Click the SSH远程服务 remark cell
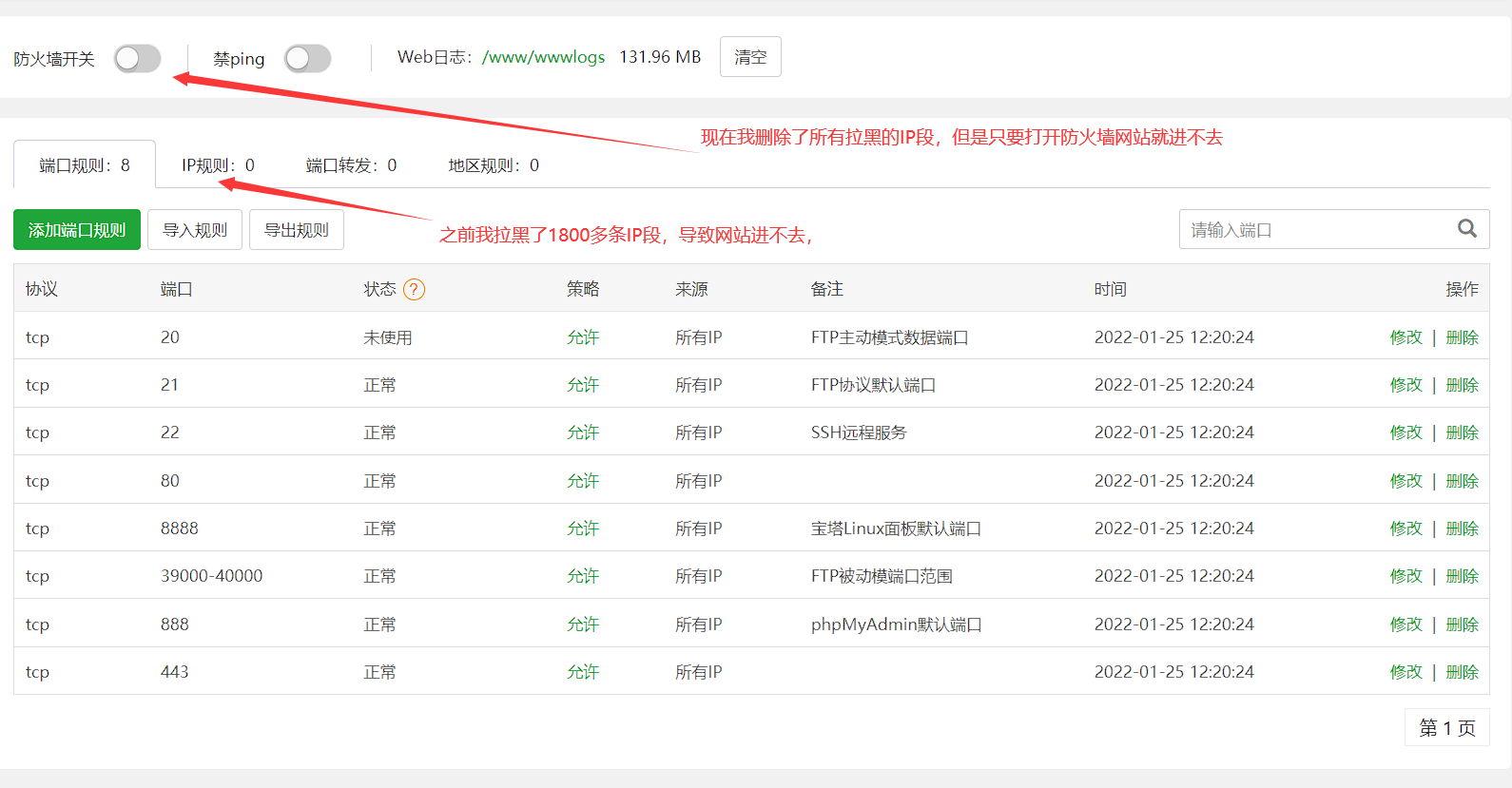1512x788 pixels. pyautogui.click(x=859, y=432)
